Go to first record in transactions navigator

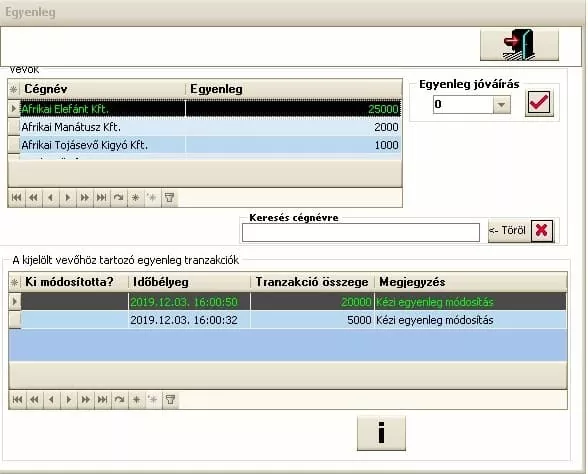(17, 400)
